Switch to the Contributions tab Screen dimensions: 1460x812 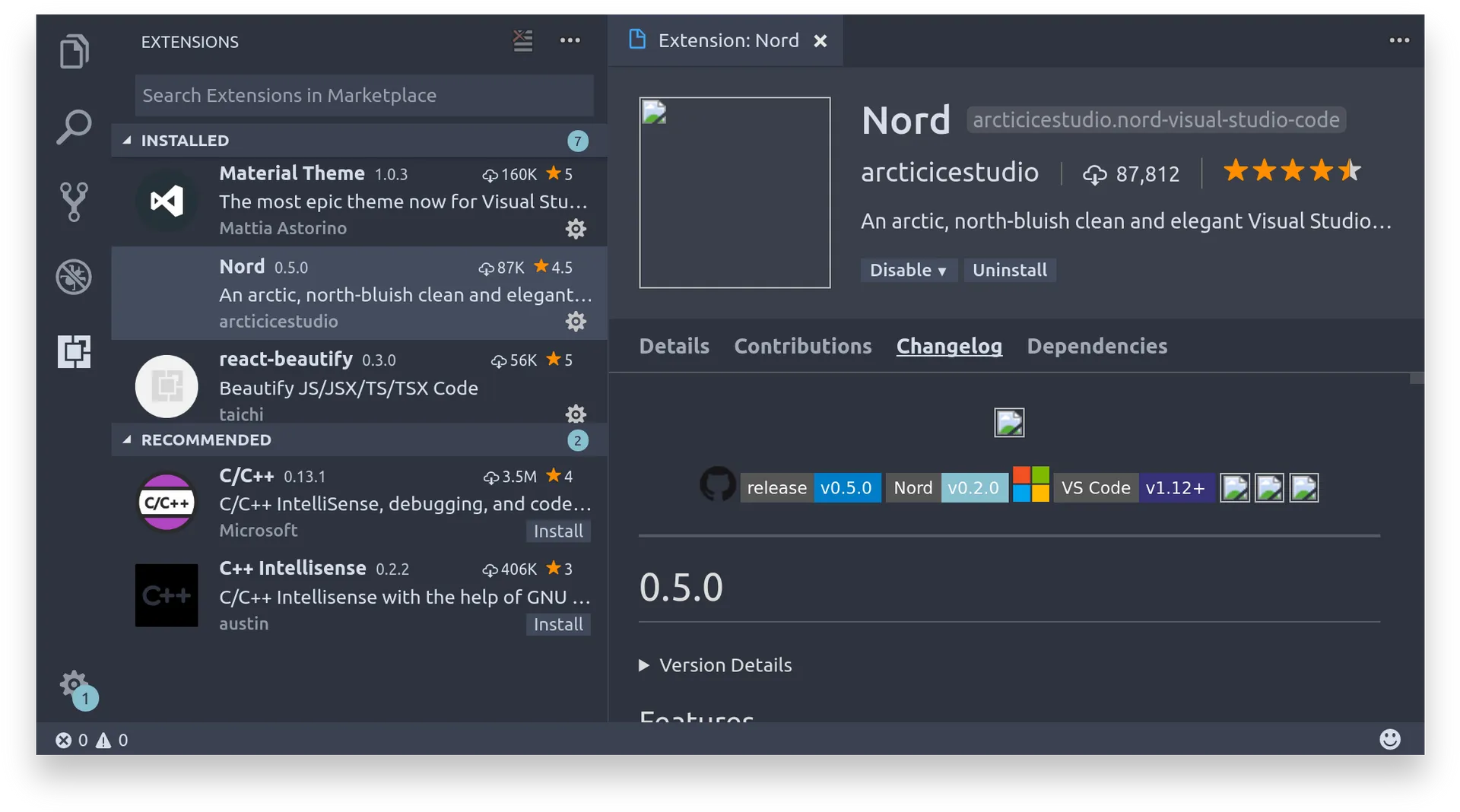[x=803, y=346]
